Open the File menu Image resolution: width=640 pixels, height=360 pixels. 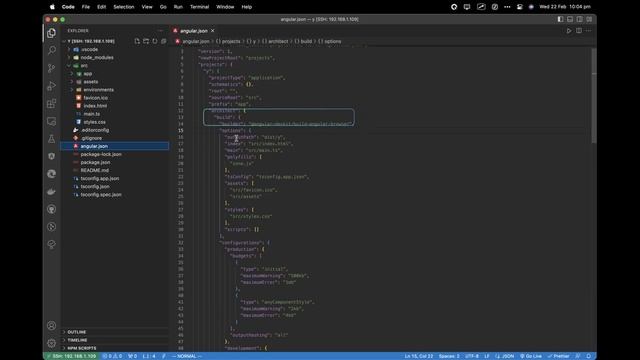point(86,7)
